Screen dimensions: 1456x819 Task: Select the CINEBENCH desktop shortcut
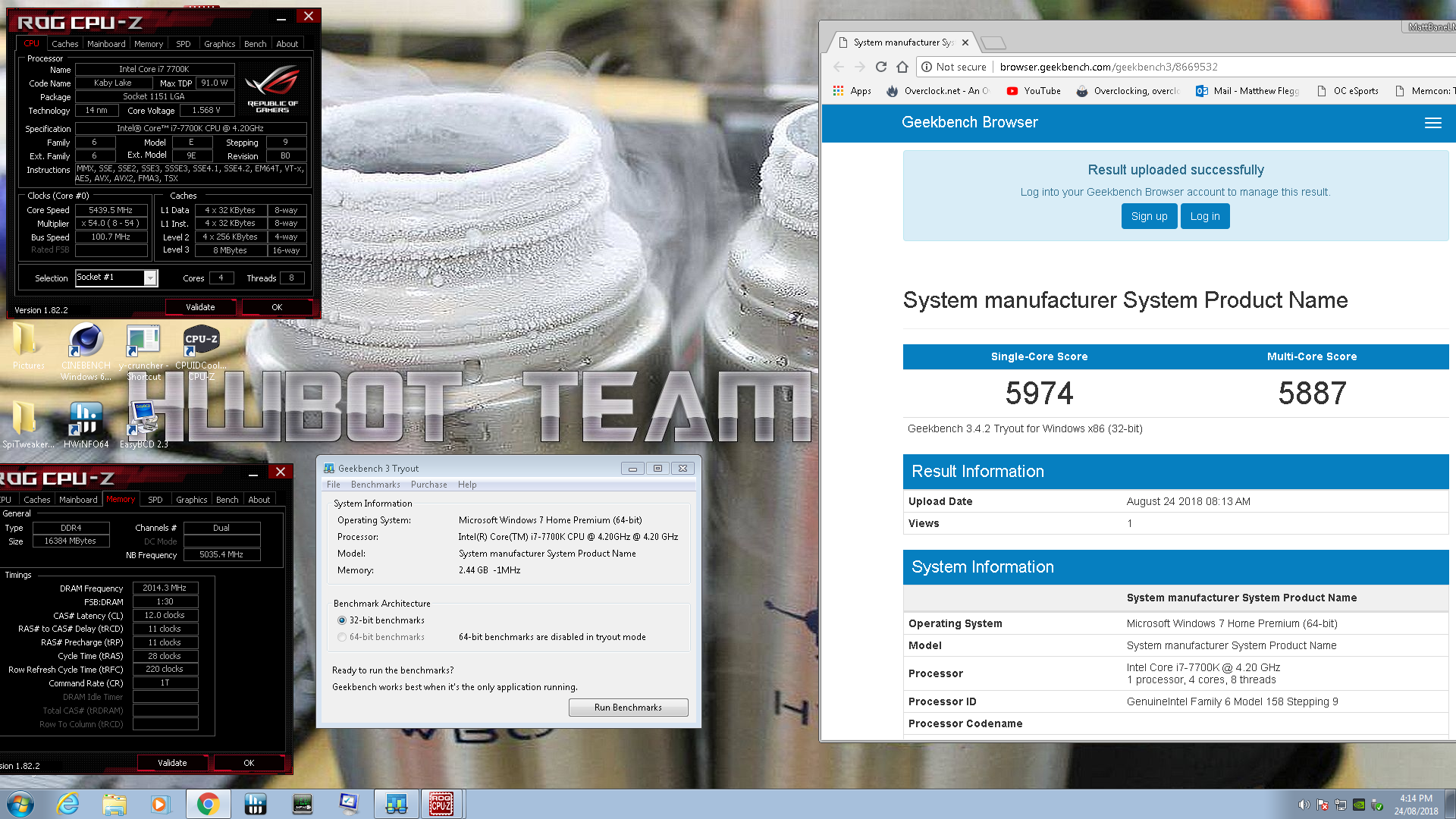click(x=86, y=351)
